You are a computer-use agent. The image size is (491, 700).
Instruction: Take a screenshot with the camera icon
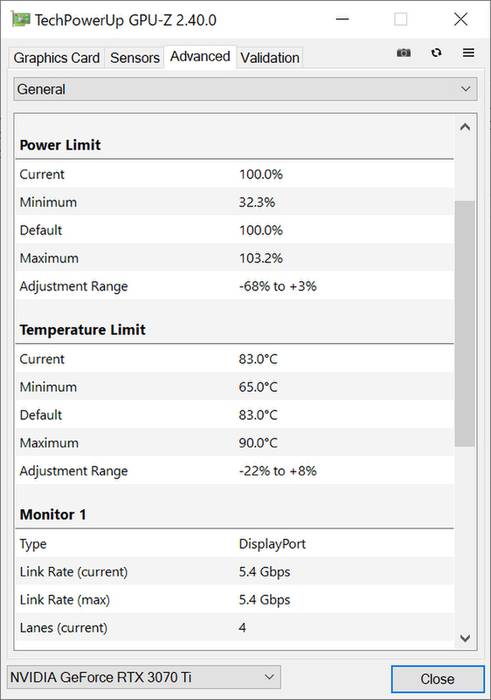point(404,53)
